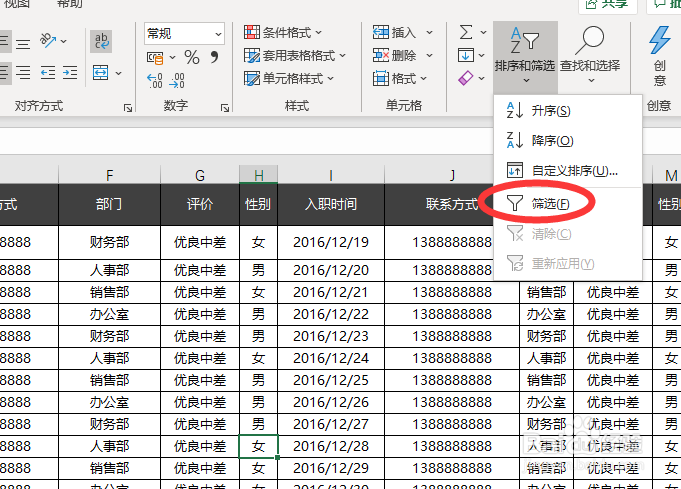The width and height of the screenshot is (681, 489).
Task: Click the Fill down icon
Action: (x=466, y=56)
